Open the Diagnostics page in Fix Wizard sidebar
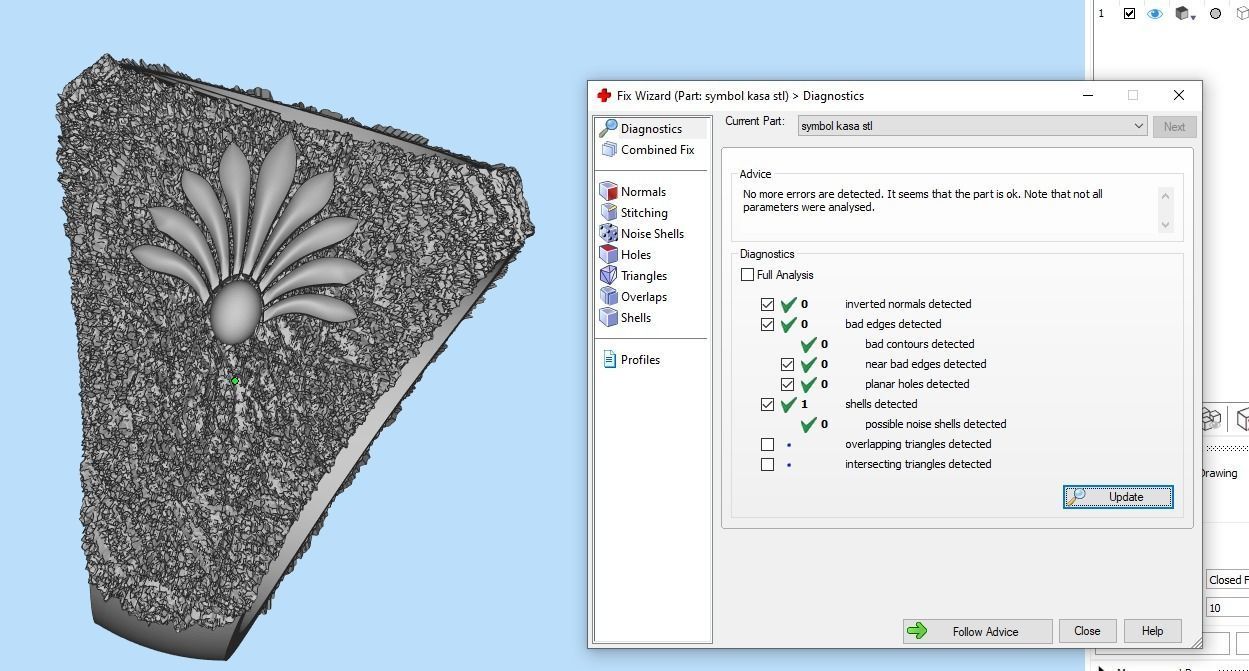The height and width of the screenshot is (671, 1249). click(651, 128)
